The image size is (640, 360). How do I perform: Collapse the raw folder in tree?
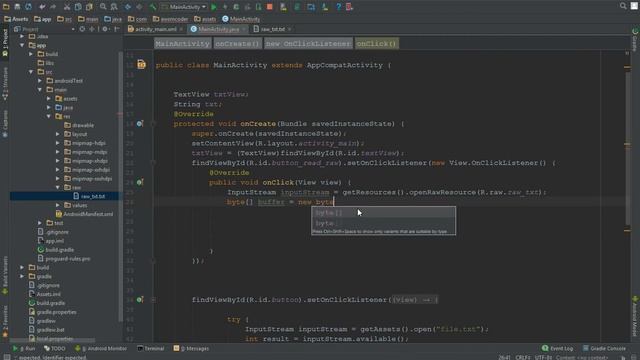pyautogui.click(x=58, y=187)
